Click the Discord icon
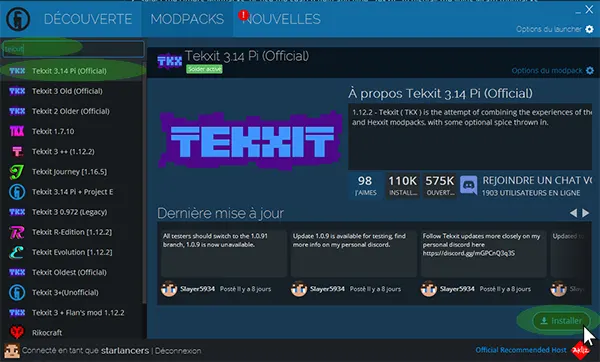 point(469,185)
